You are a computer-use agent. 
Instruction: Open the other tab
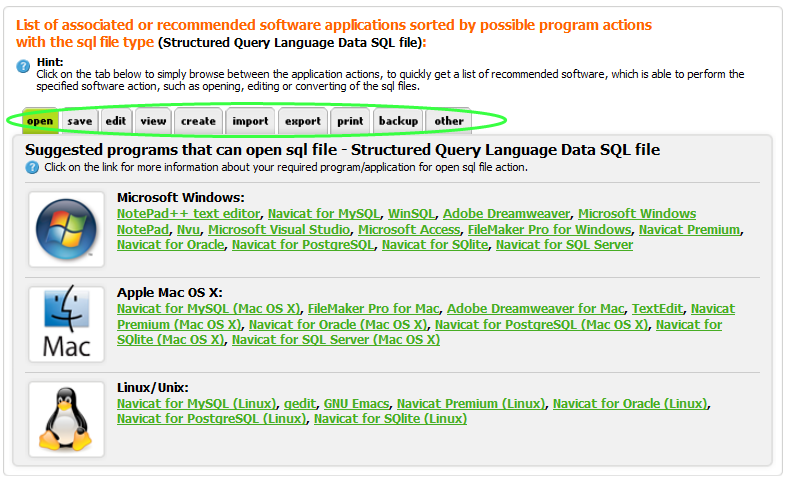click(449, 121)
